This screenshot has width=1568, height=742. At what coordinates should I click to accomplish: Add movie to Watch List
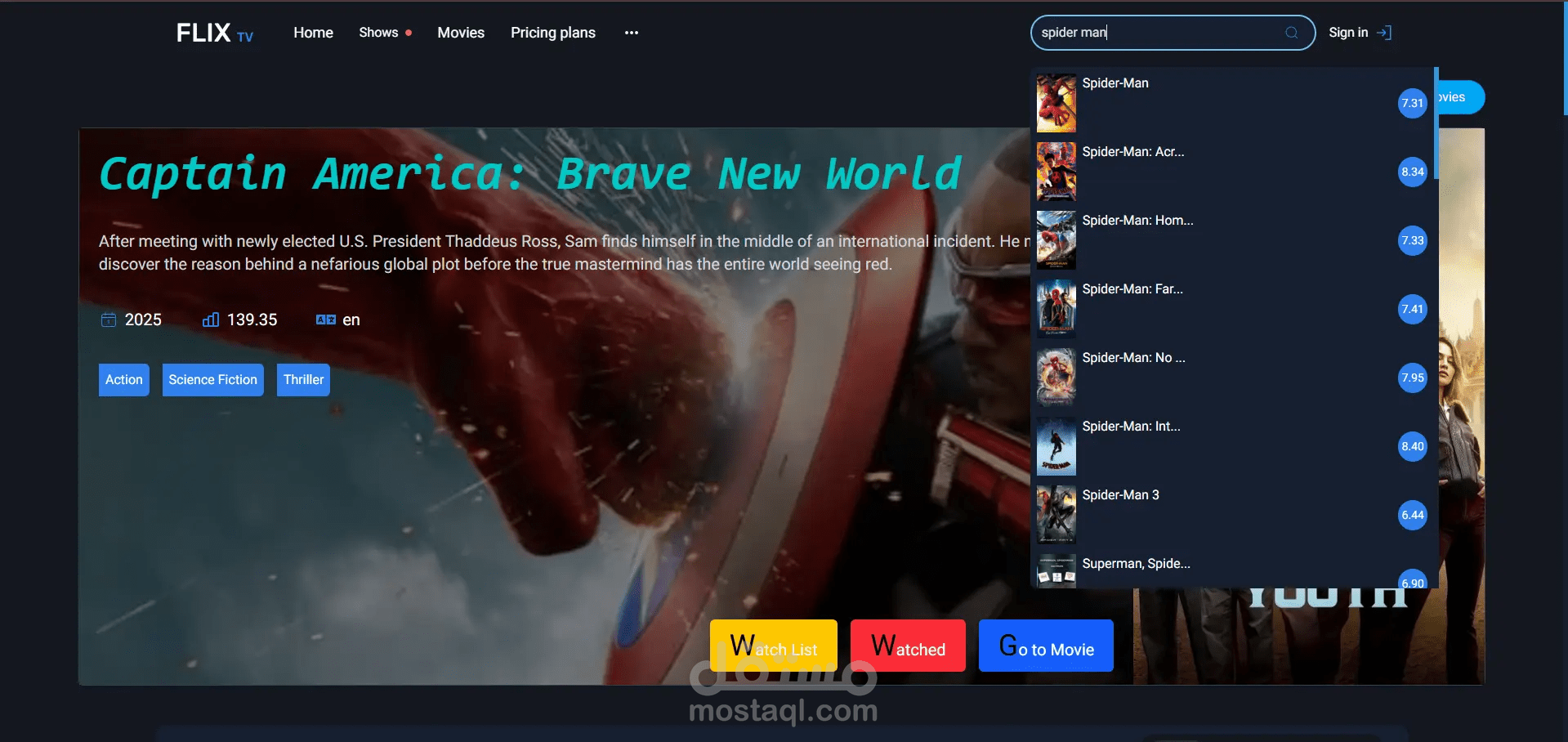(x=774, y=646)
